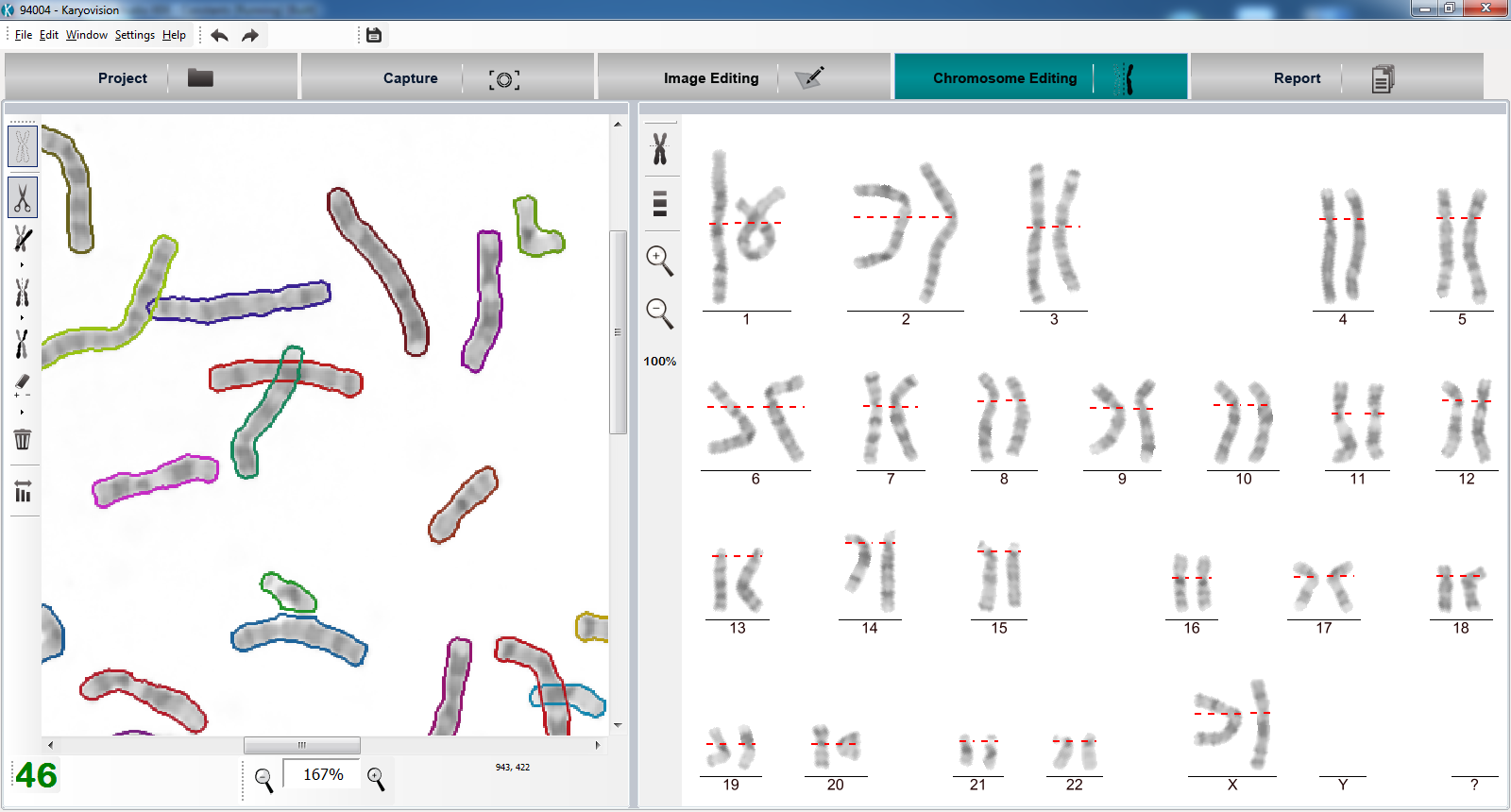Switch to the Image Editing tab
1511x812 pixels.
coord(711,78)
